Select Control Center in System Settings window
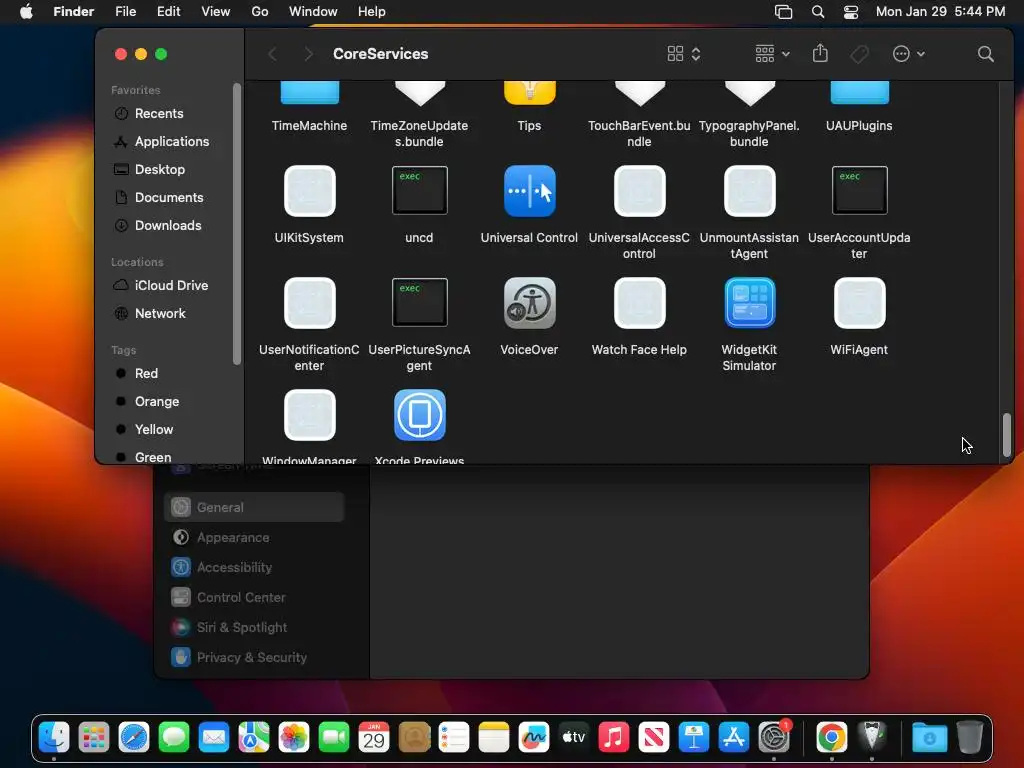Image resolution: width=1024 pixels, height=768 pixels. 254,598
